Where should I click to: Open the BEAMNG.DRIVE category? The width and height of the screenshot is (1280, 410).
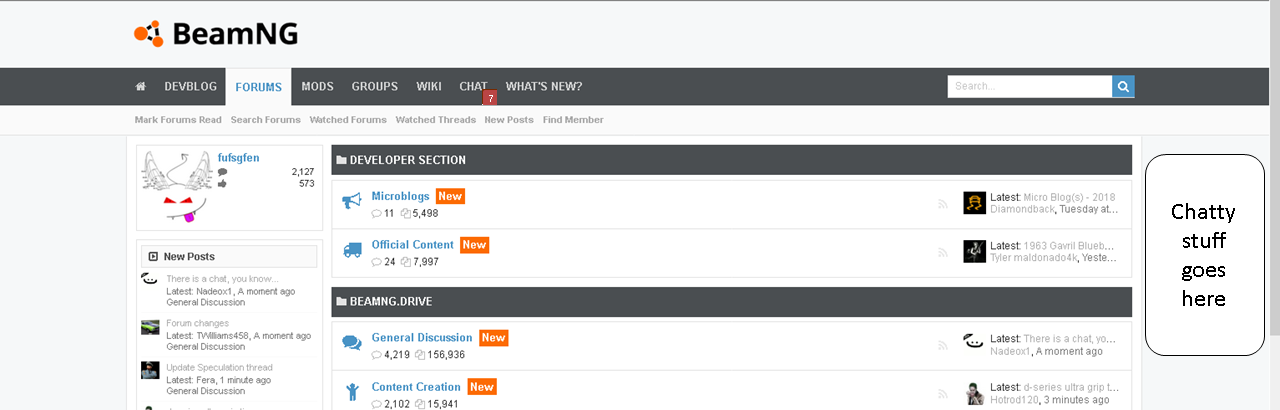click(391, 301)
